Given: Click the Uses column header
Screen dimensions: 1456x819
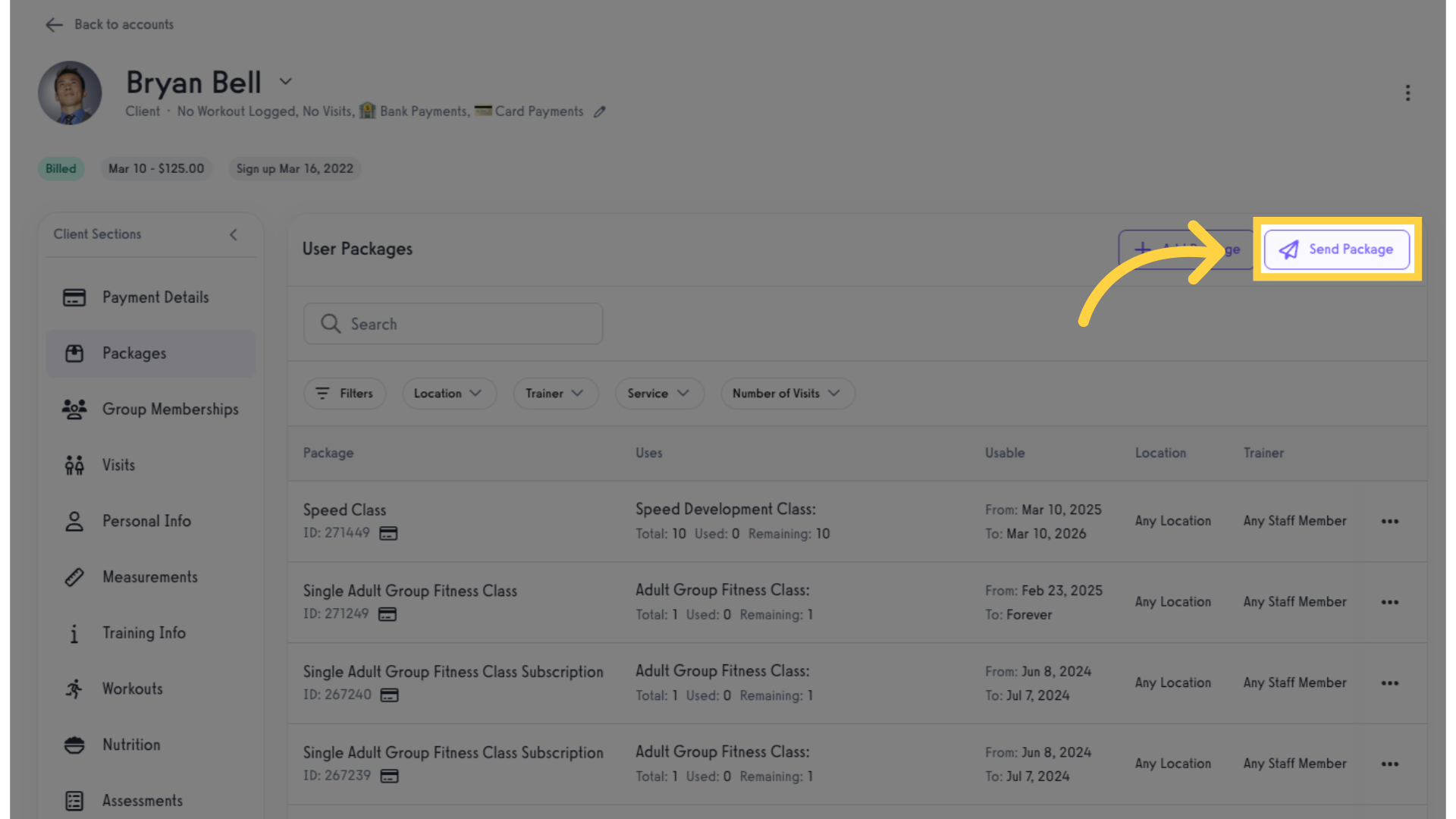Looking at the screenshot, I should tap(649, 453).
